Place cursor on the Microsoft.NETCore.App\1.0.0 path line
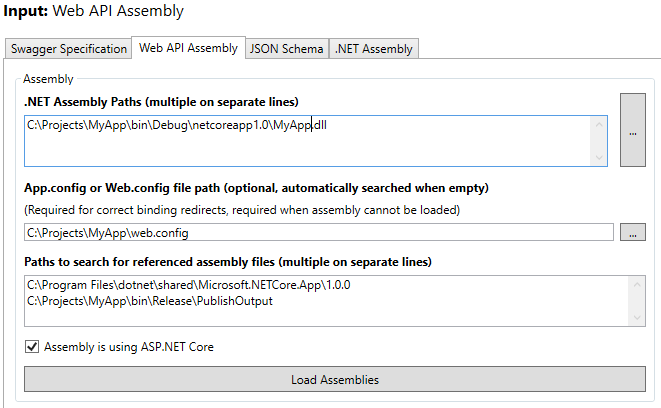This screenshot has width=661, height=408. point(188,284)
